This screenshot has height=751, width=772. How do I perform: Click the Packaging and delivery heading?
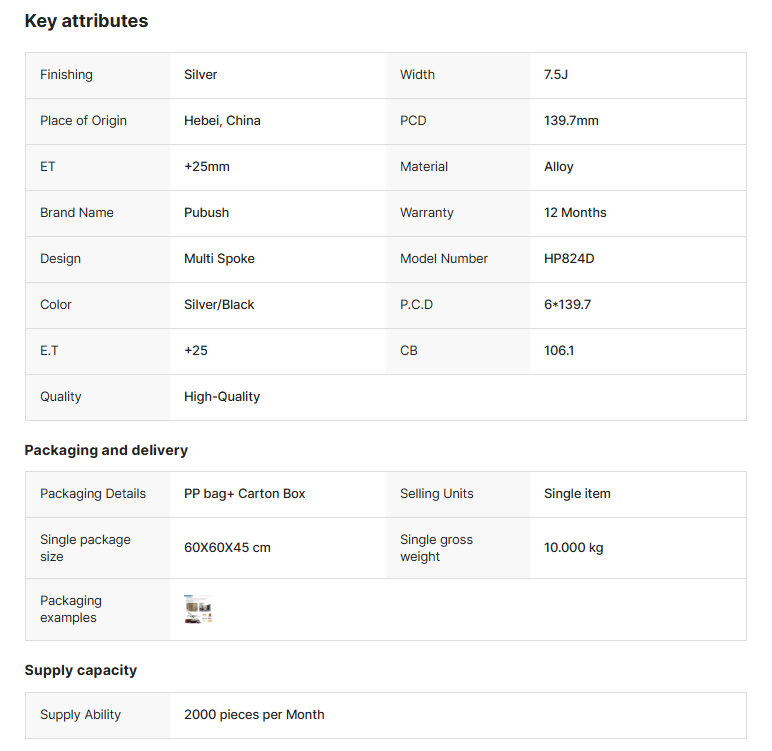(106, 450)
